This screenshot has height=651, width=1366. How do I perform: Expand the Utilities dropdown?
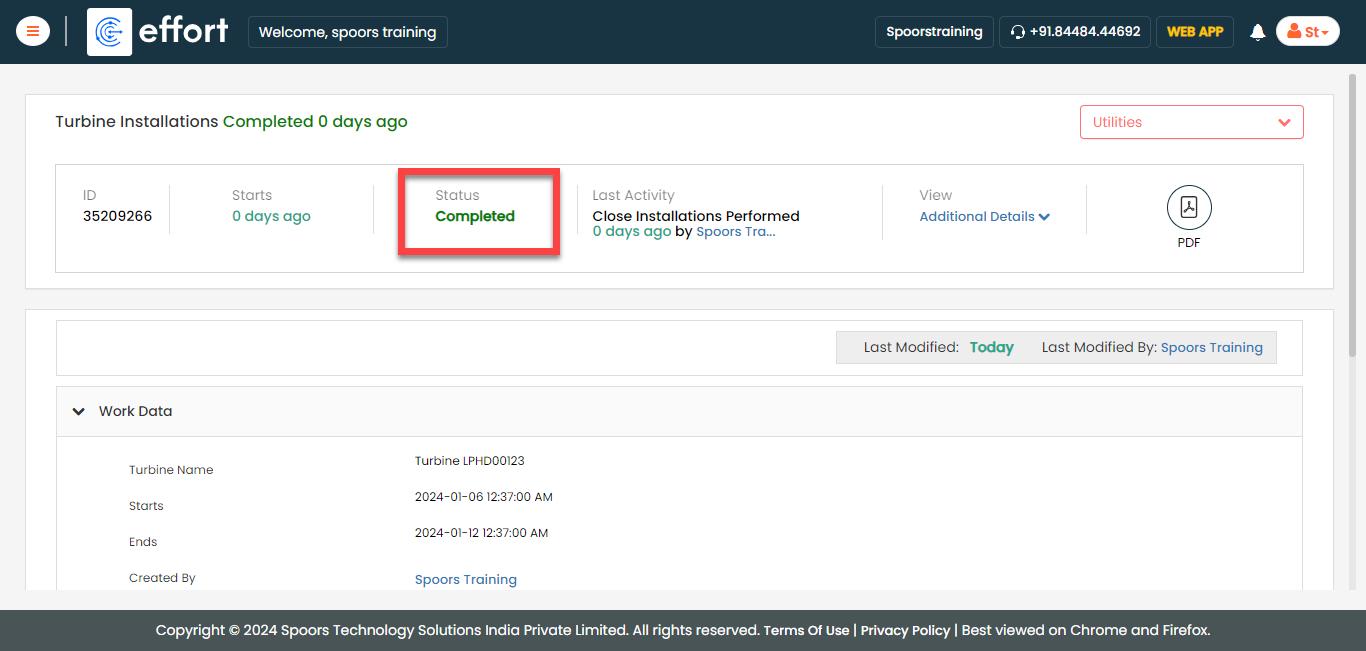pyautogui.click(x=1191, y=122)
